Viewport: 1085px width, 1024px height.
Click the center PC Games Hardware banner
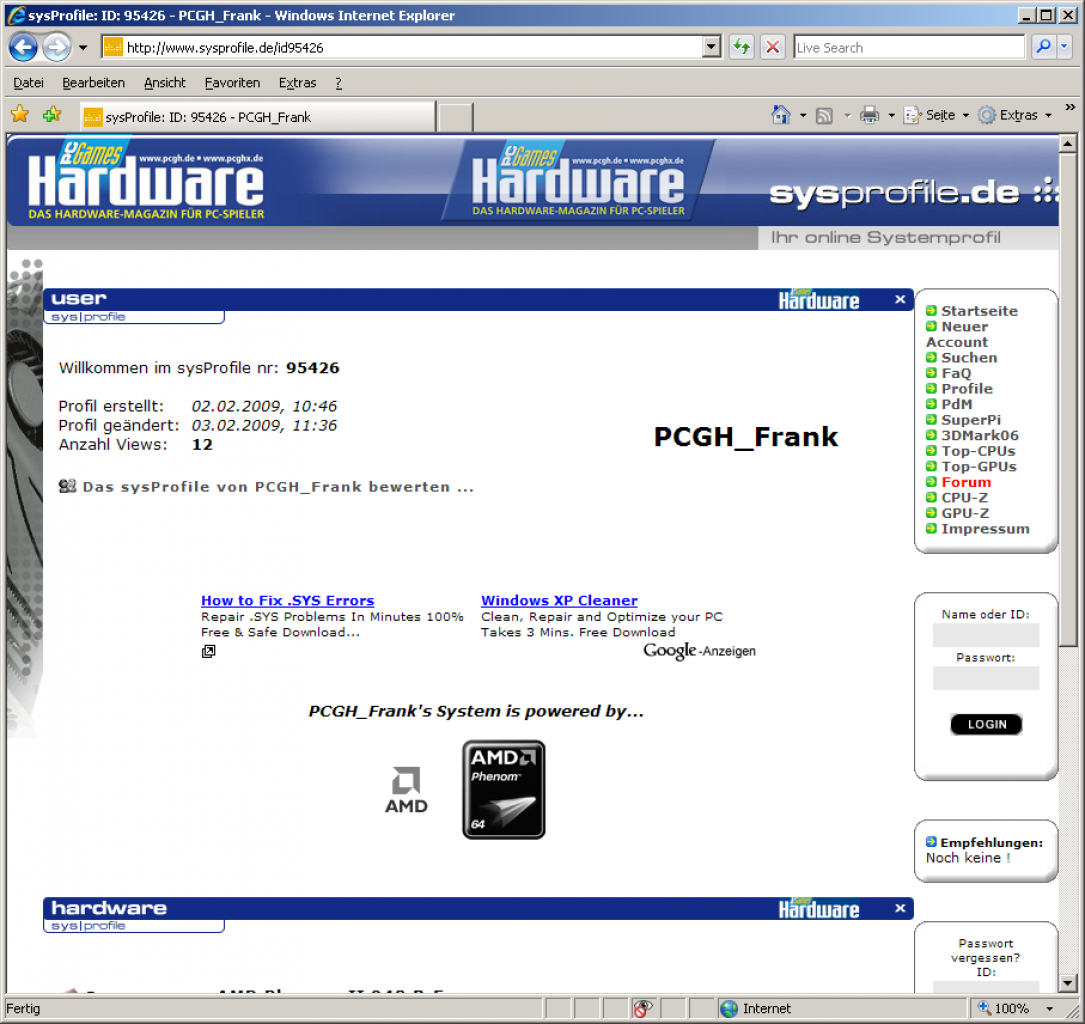tap(578, 181)
